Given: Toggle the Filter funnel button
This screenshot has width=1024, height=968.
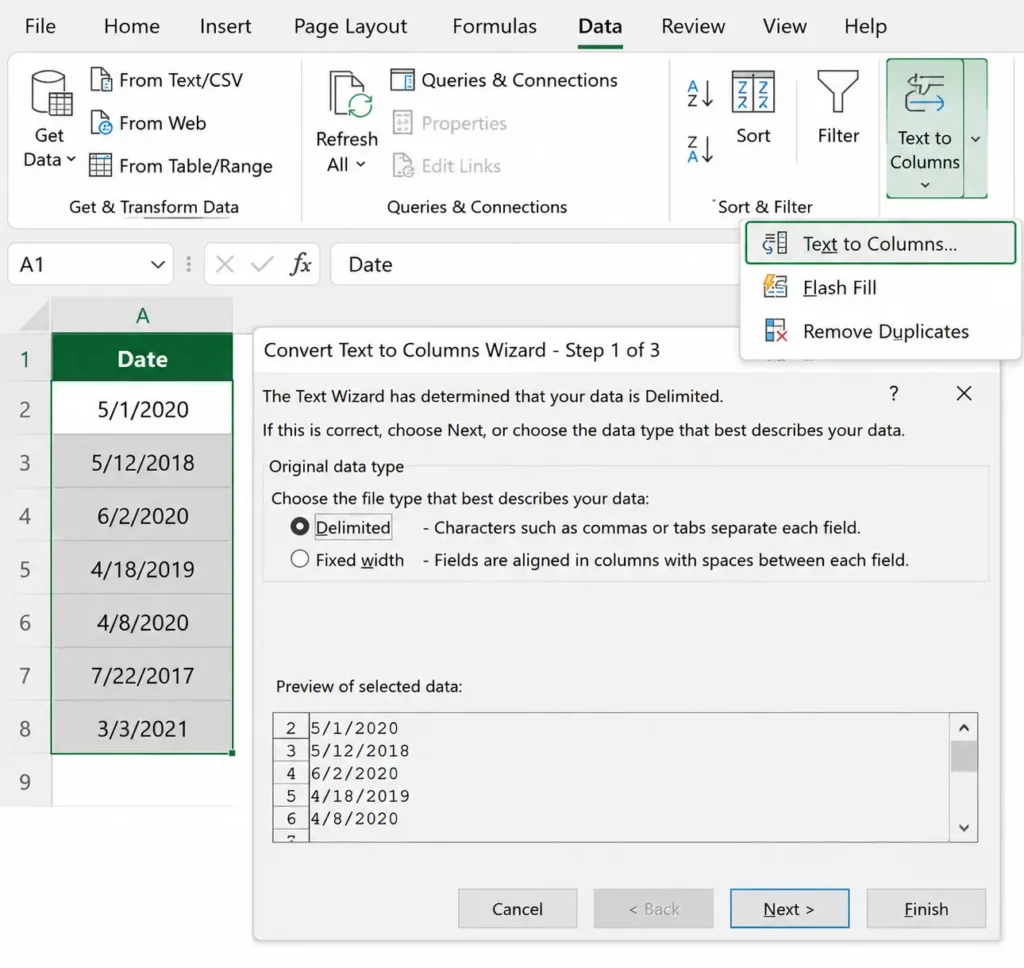Looking at the screenshot, I should (838, 107).
